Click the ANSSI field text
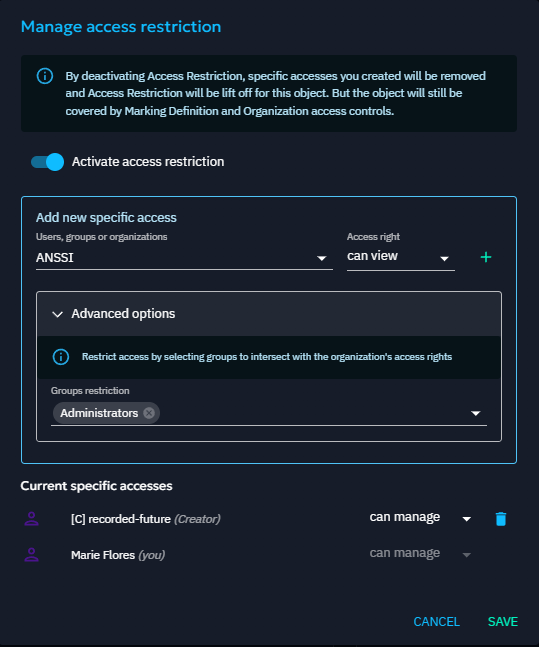The height and width of the screenshot is (647, 539). (54, 257)
